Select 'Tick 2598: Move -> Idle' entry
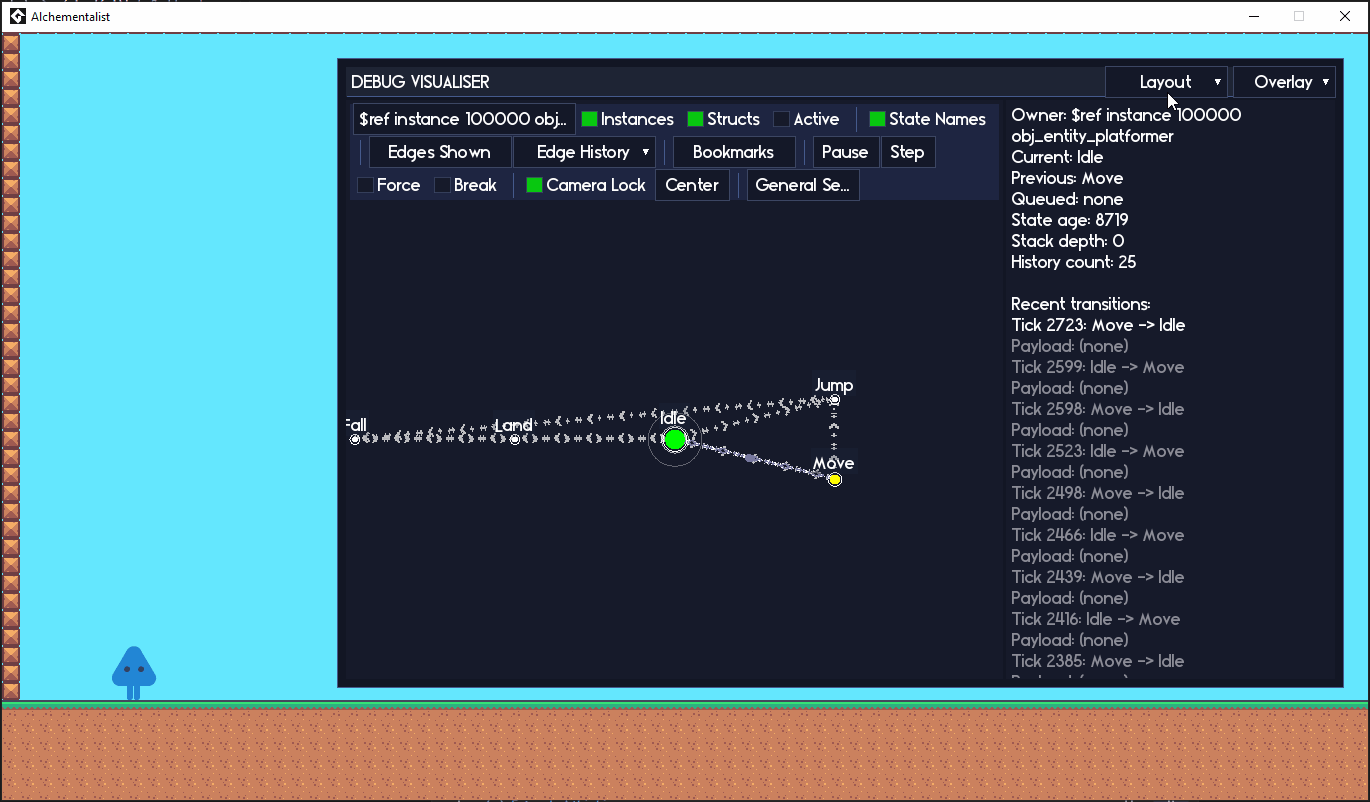 [x=1098, y=409]
